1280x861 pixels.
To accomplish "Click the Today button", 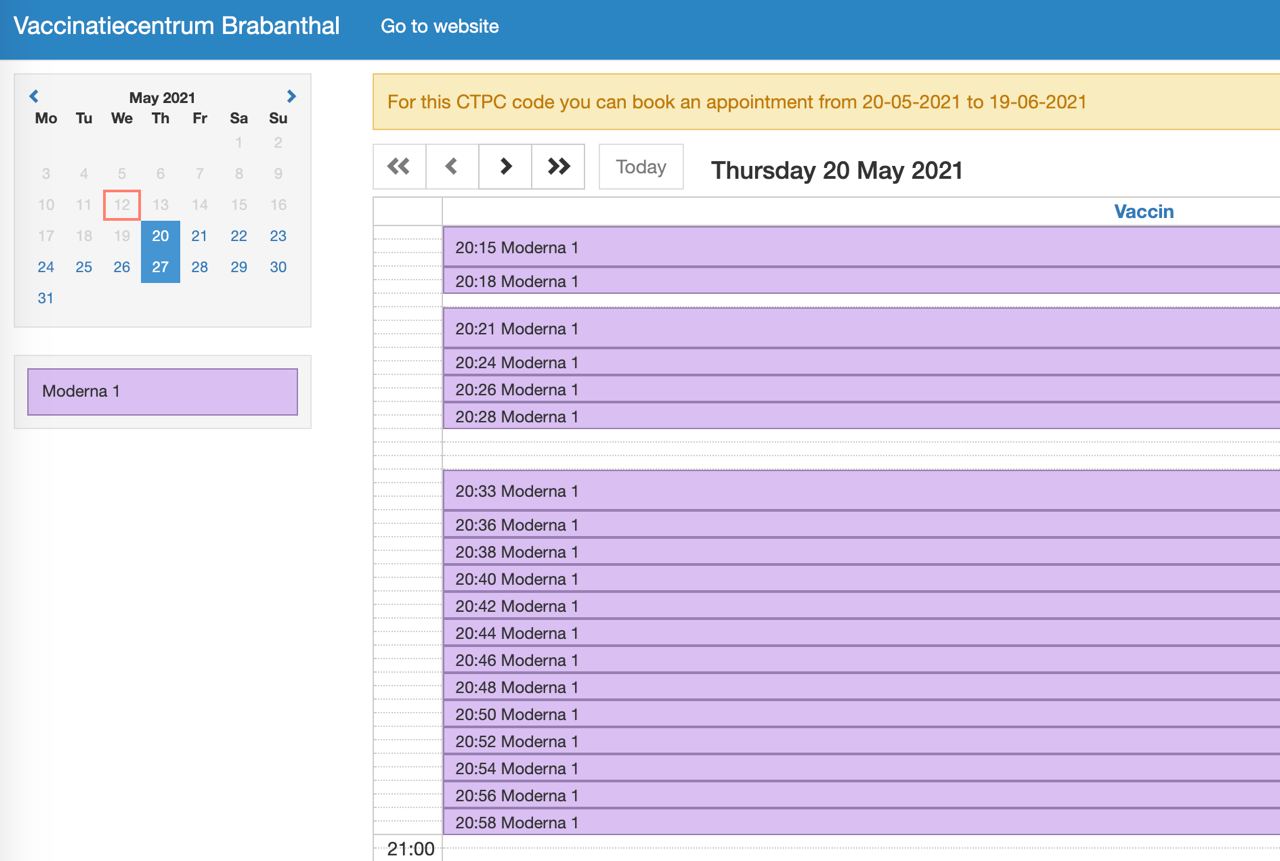I will pos(641,167).
